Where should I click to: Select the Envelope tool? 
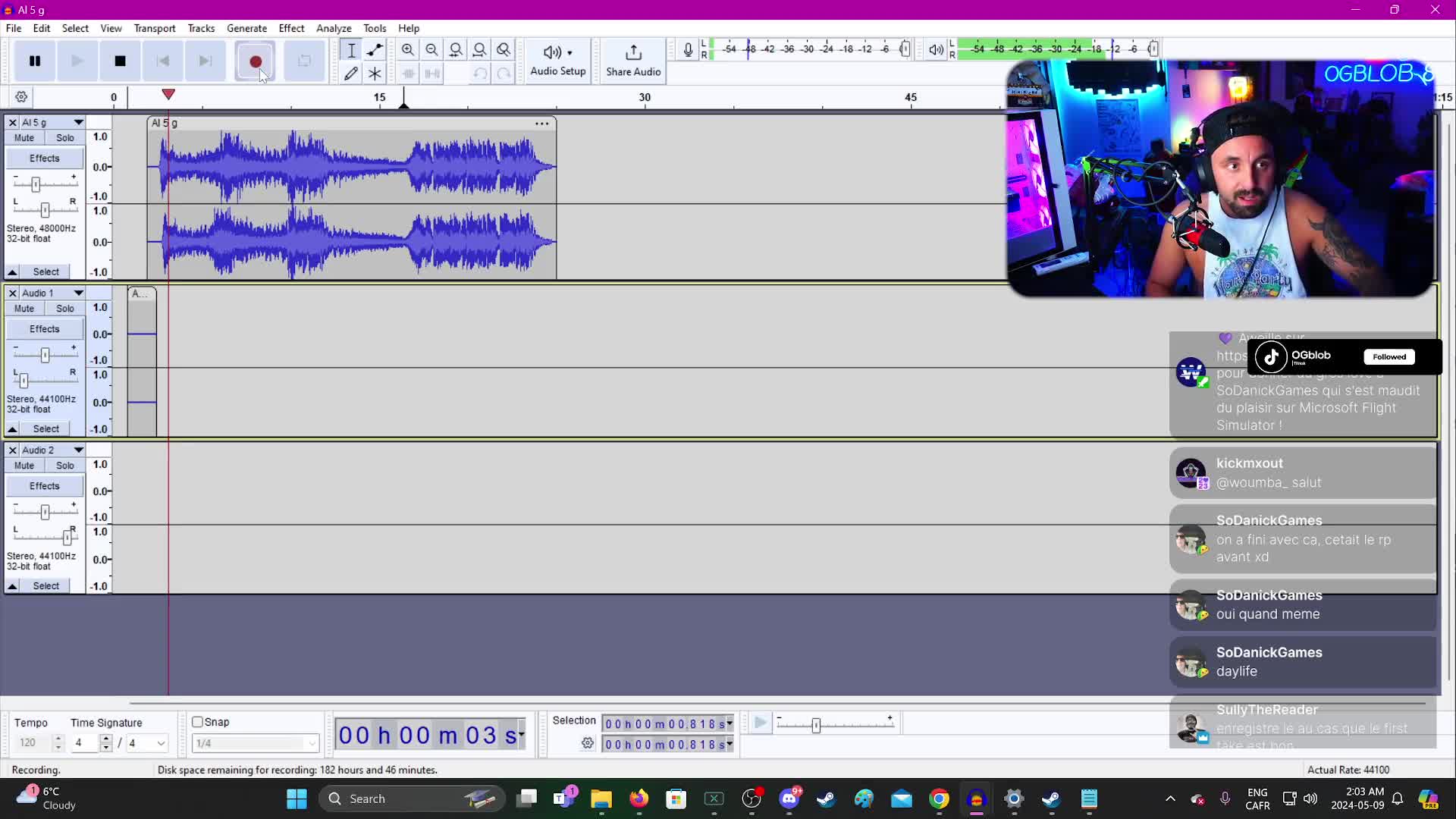tap(375, 50)
